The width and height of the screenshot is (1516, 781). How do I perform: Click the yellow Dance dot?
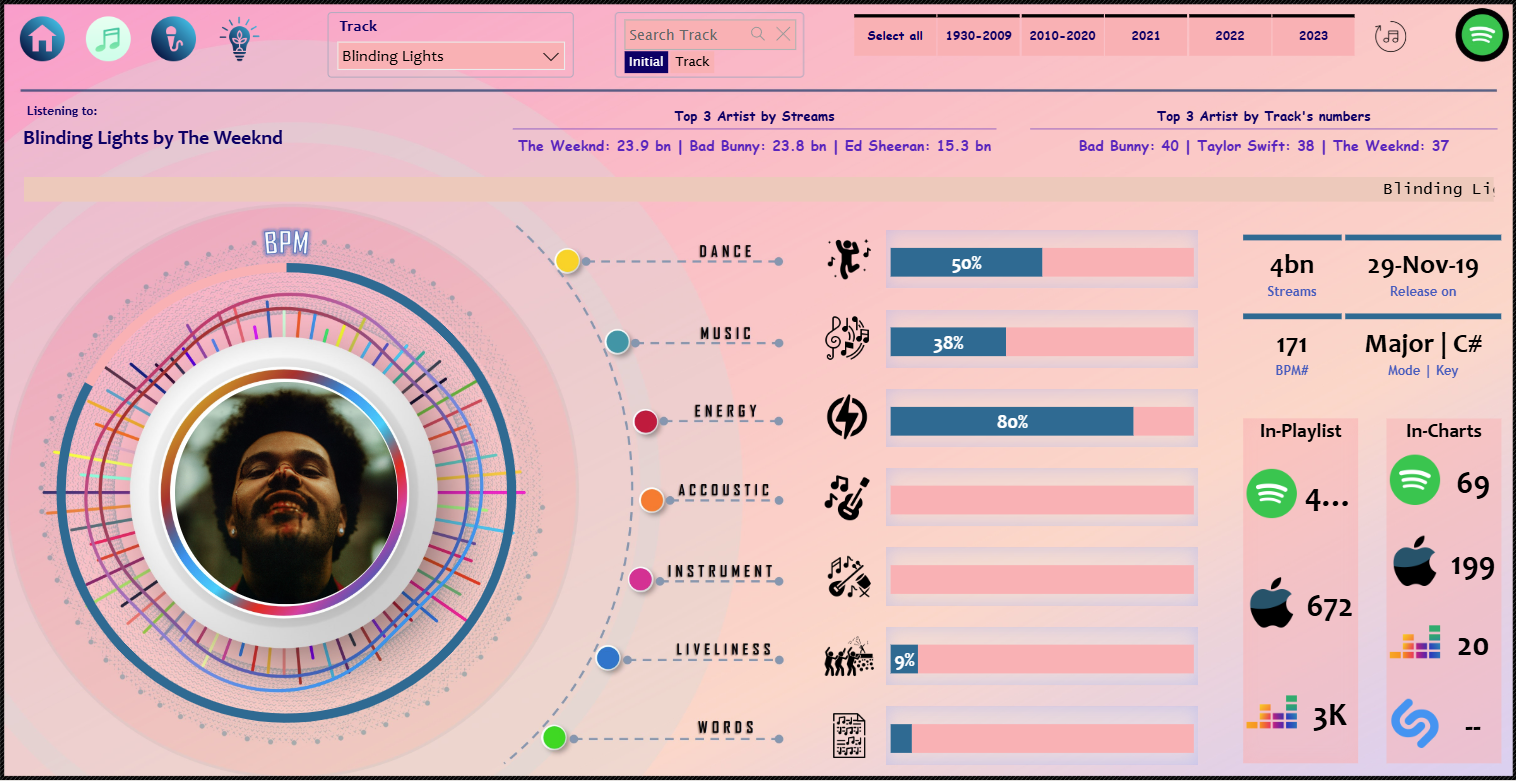pos(567,261)
